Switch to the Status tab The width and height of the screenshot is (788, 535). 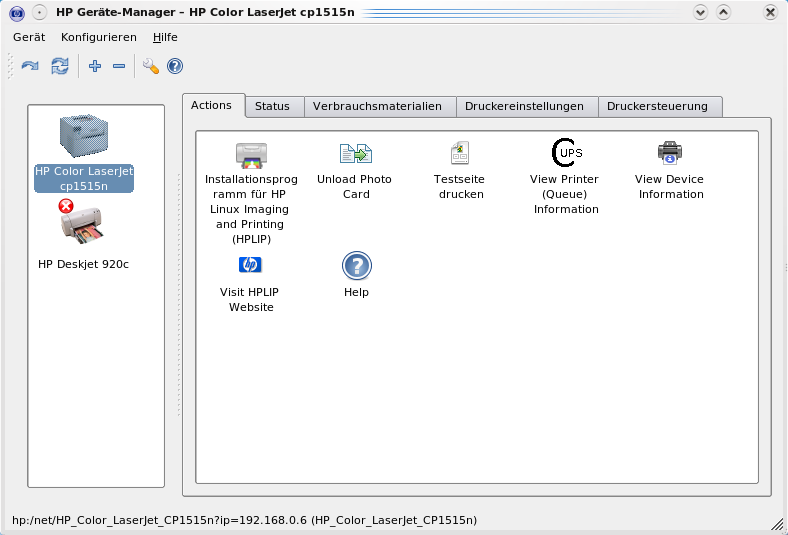(x=272, y=106)
